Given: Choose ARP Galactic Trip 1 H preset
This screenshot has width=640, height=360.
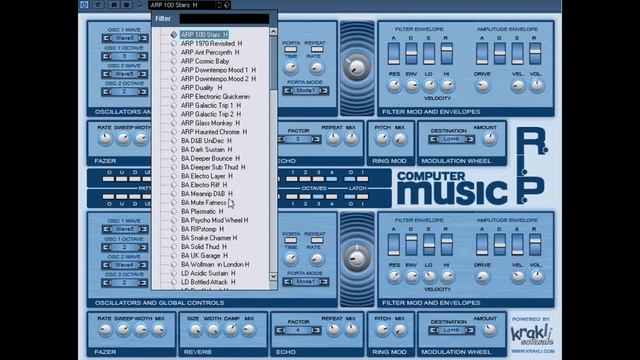Looking at the screenshot, I should pyautogui.click(x=211, y=105).
